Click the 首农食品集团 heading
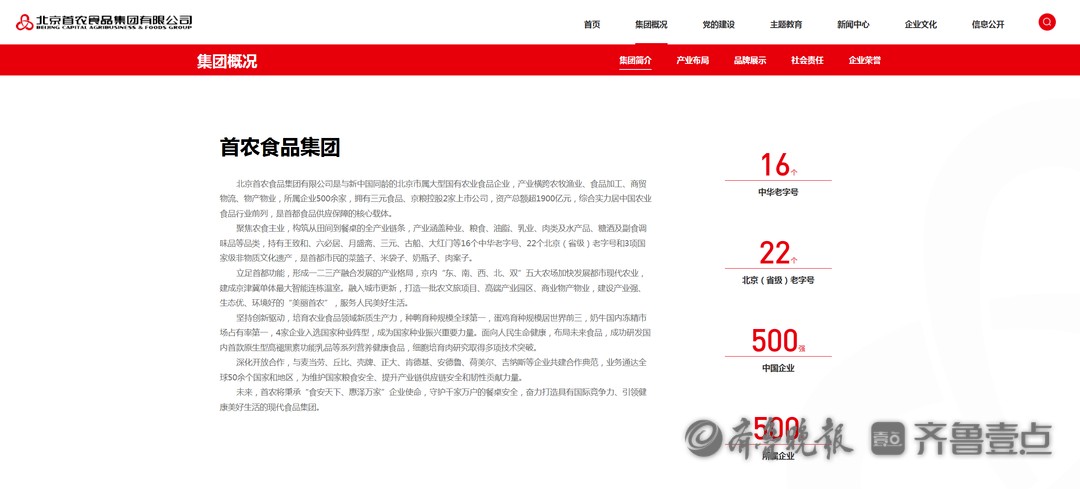The image size is (1080, 489). click(280, 148)
